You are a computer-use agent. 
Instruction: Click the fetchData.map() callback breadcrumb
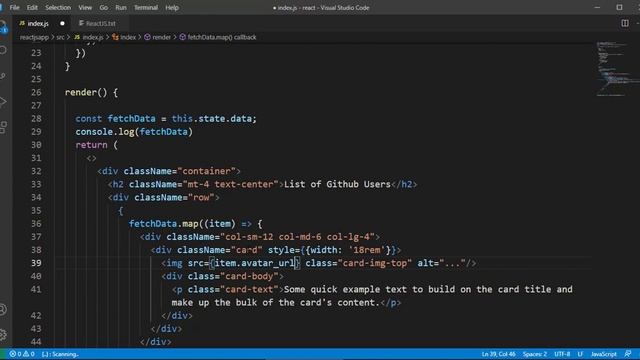tap(218, 37)
